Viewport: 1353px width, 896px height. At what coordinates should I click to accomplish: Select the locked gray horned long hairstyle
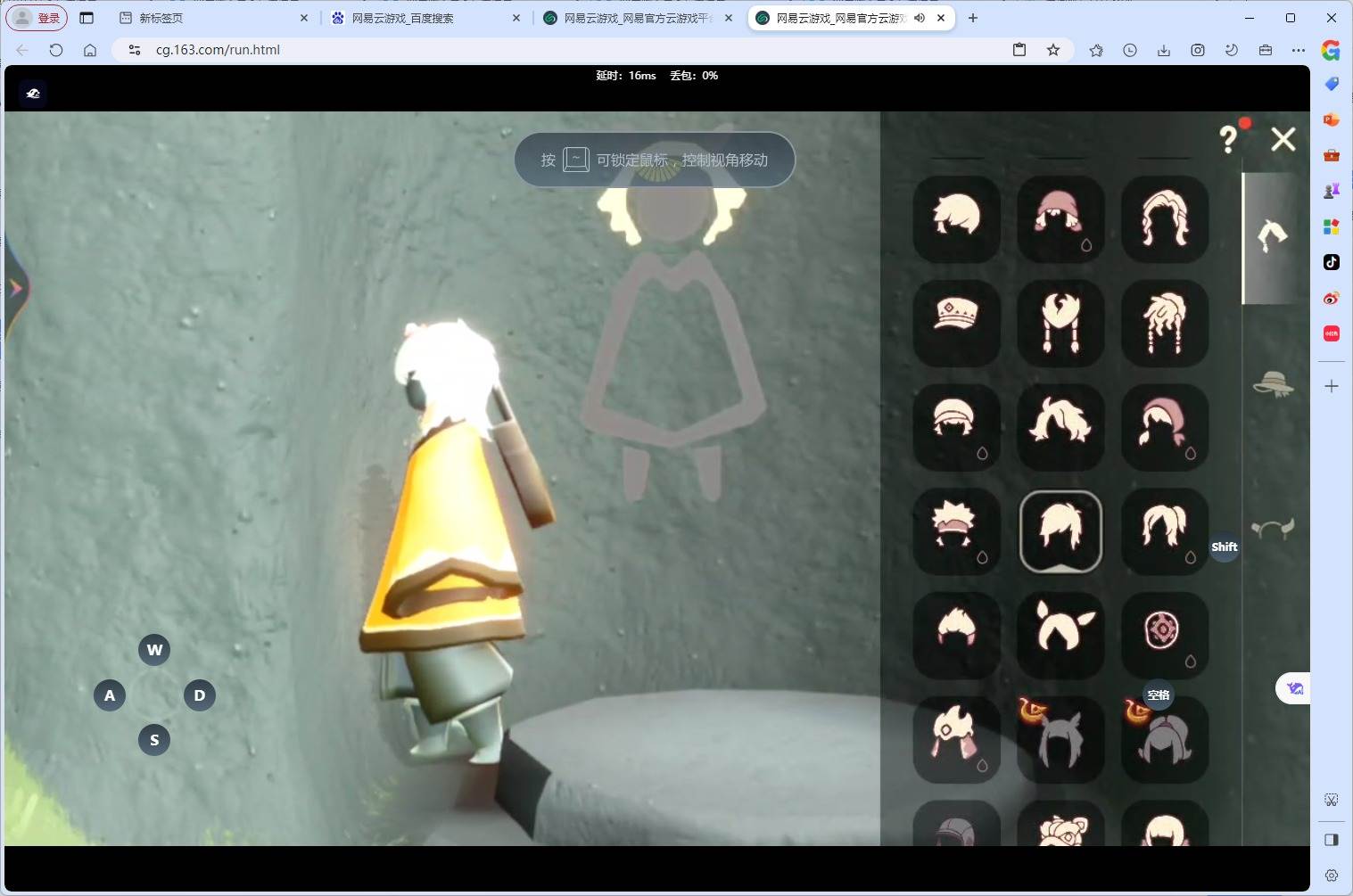coord(1060,739)
